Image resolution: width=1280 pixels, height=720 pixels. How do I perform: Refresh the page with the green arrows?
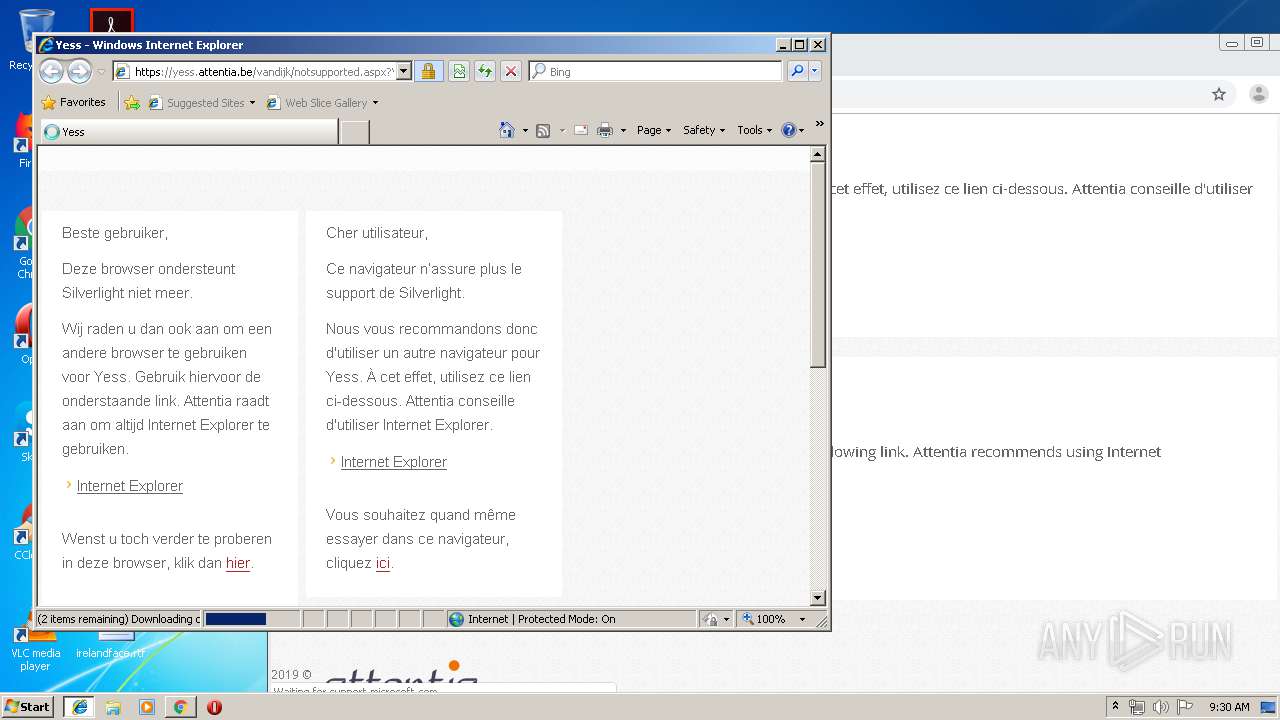484,71
